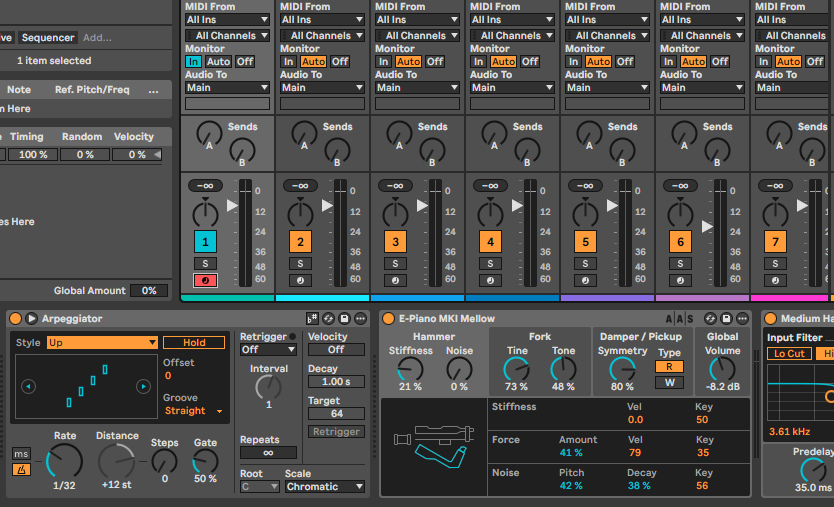The image size is (834, 507).
Task: Shift arpeggio pattern right arrow
Action: coord(143,386)
